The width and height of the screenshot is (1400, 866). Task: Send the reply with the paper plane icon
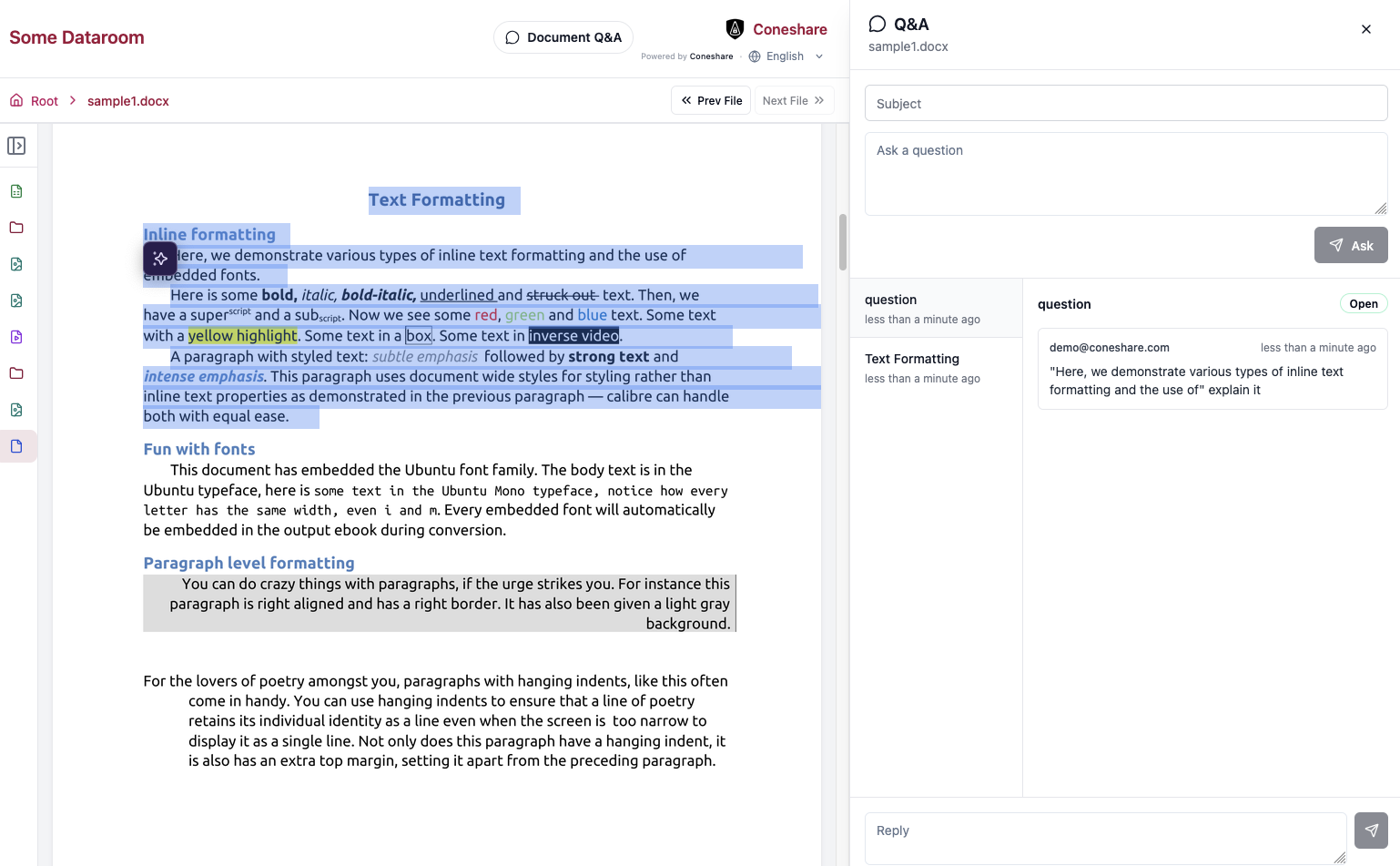point(1371,830)
